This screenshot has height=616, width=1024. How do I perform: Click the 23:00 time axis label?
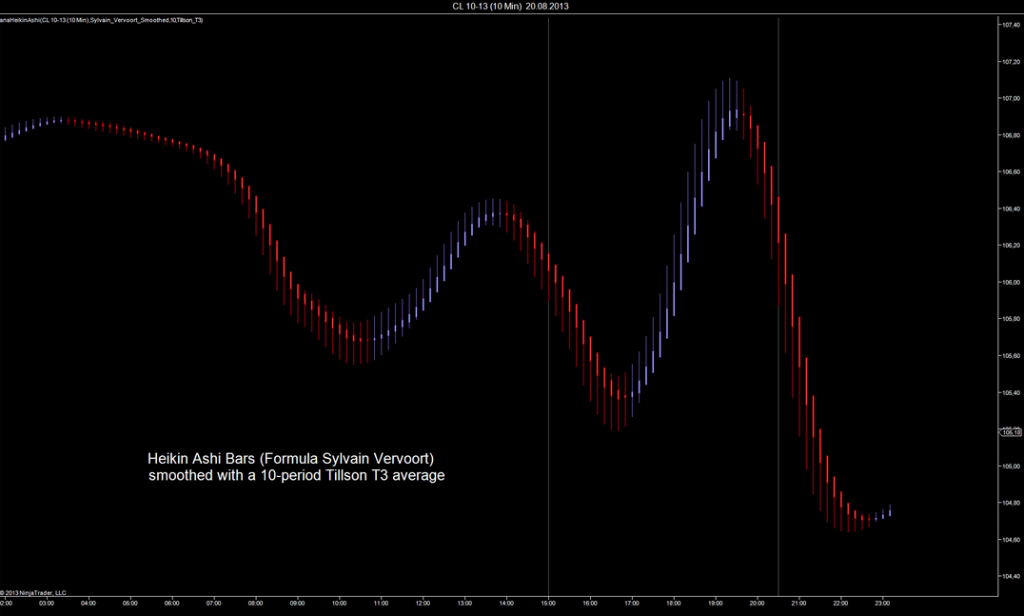[882, 603]
